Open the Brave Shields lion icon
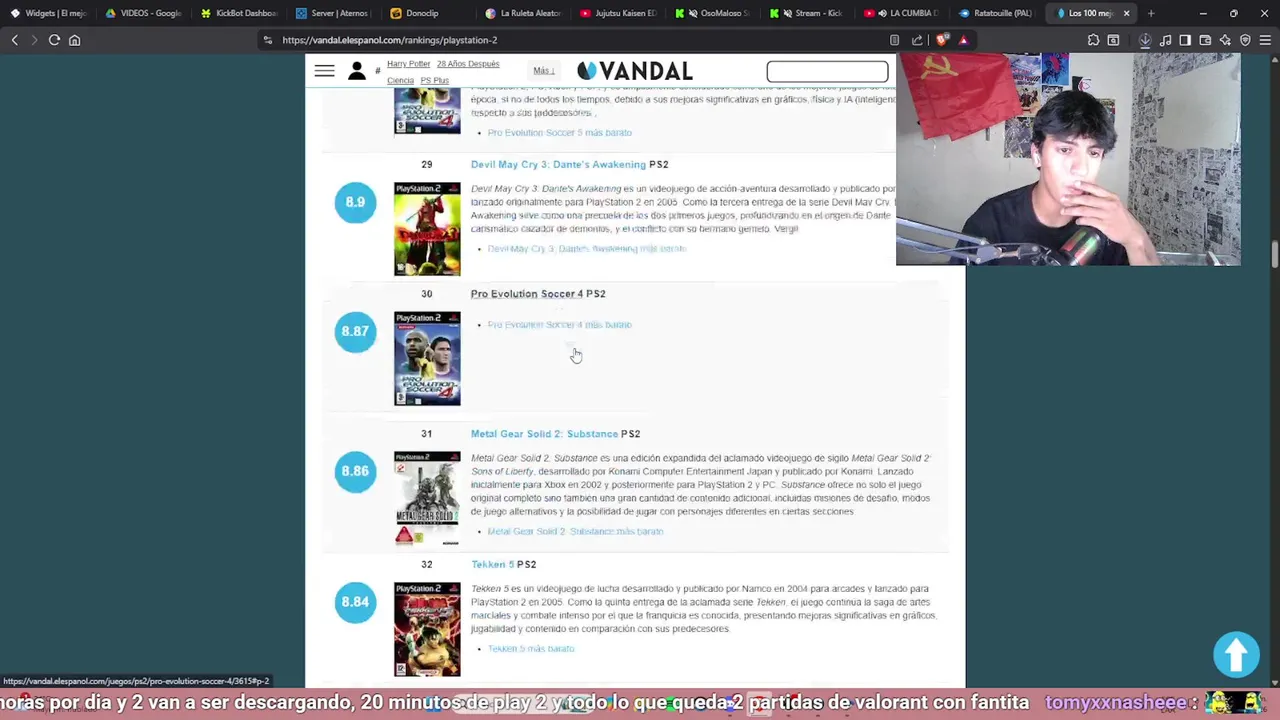Image resolution: width=1280 pixels, height=720 pixels. (x=942, y=40)
